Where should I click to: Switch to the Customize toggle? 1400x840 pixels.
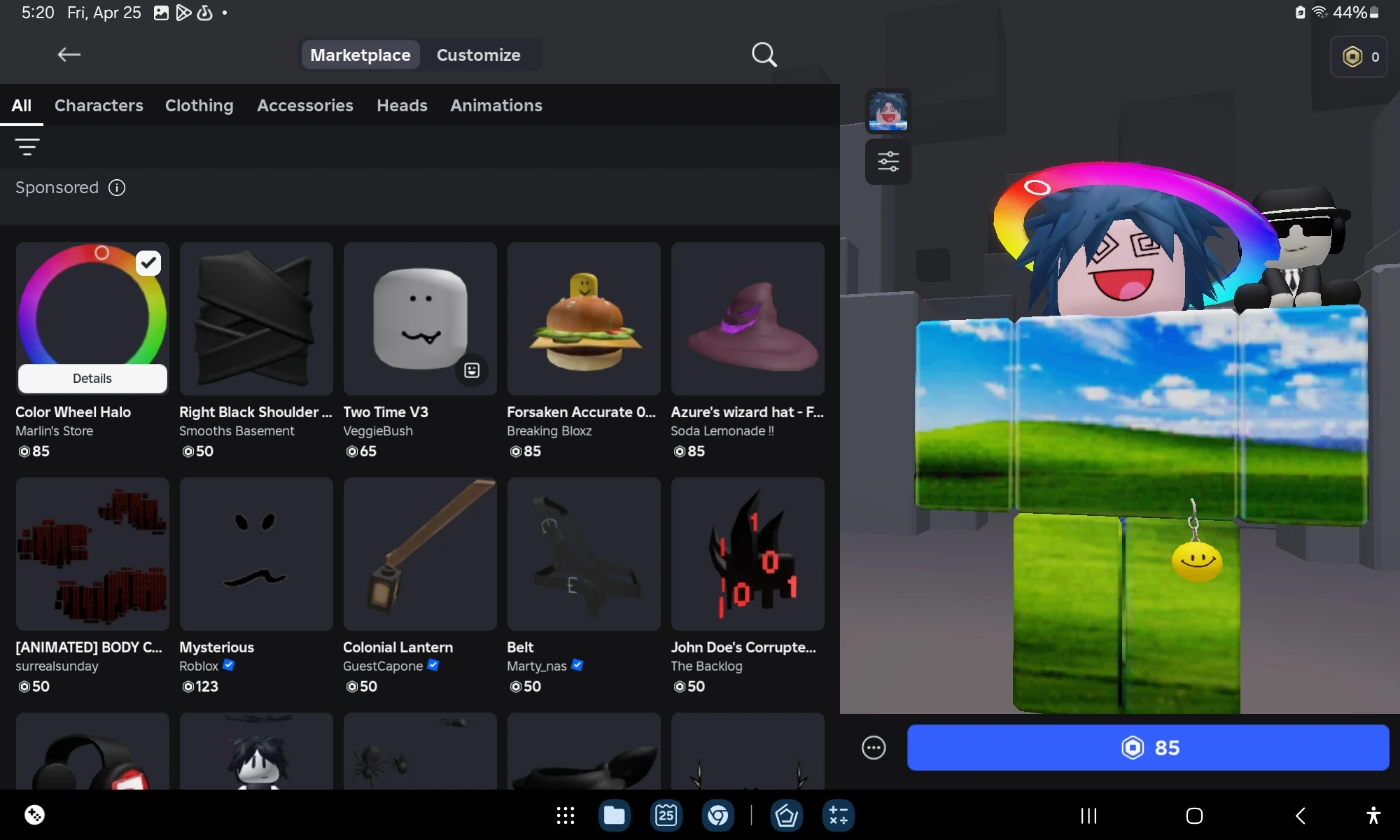[478, 55]
